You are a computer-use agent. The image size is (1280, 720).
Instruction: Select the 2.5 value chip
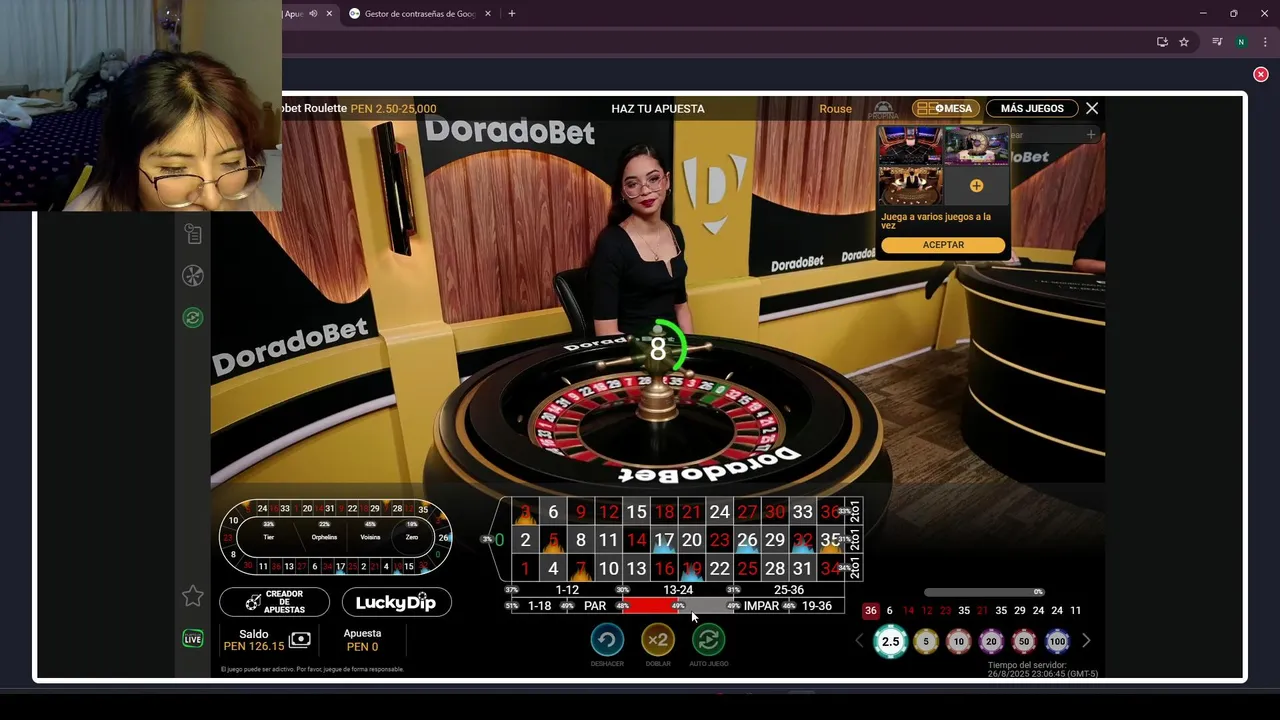890,642
